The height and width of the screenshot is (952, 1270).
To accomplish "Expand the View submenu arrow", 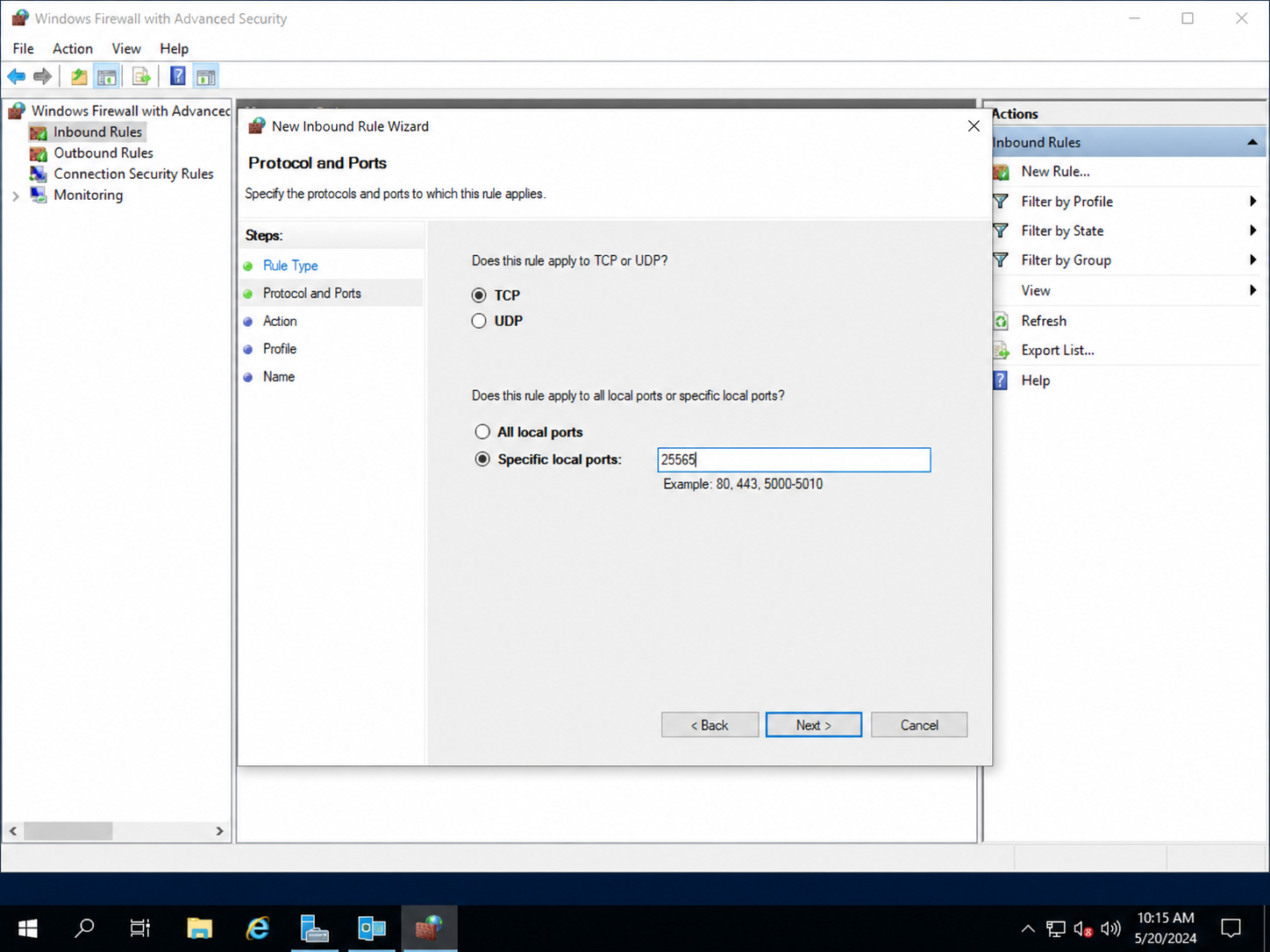I will (x=1252, y=290).
